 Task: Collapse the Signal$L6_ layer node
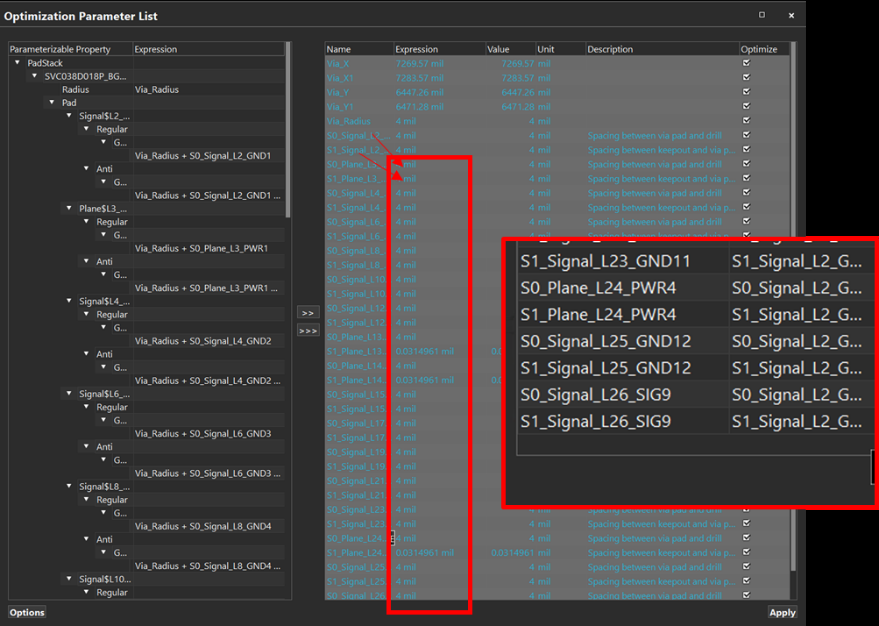pos(69,393)
